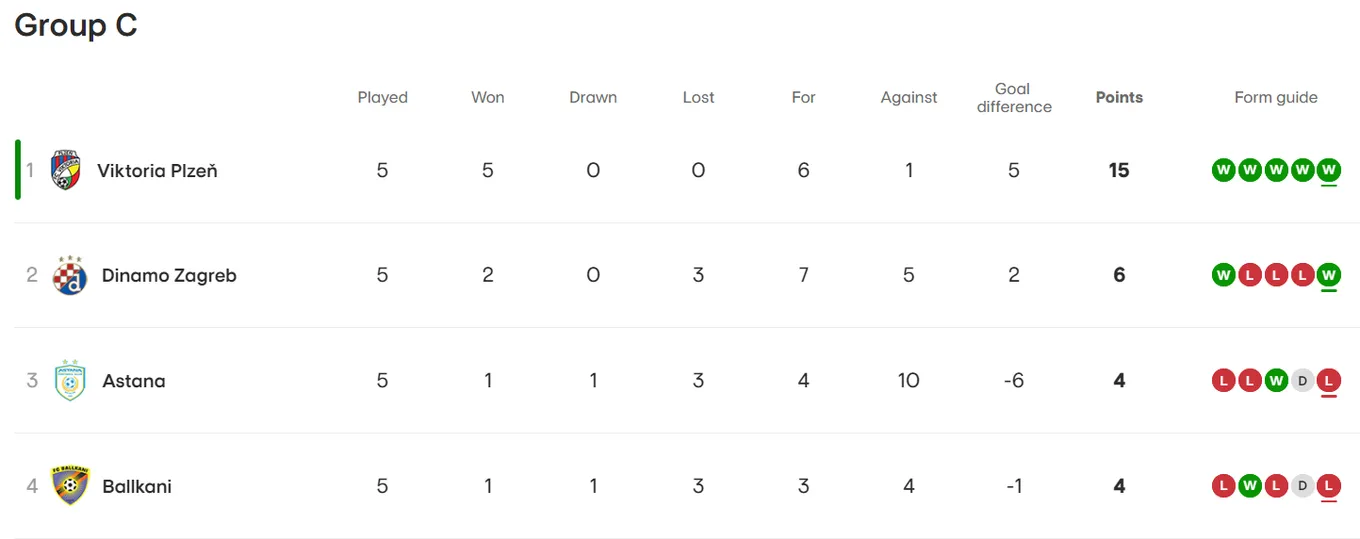
Task: Click the Group C heading
Action: pos(76,25)
